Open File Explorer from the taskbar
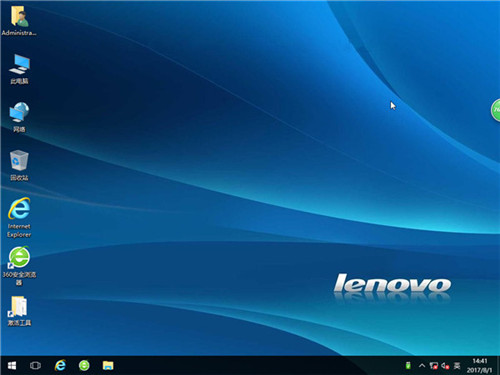Image resolution: width=500 pixels, height=375 pixels. (x=108, y=366)
